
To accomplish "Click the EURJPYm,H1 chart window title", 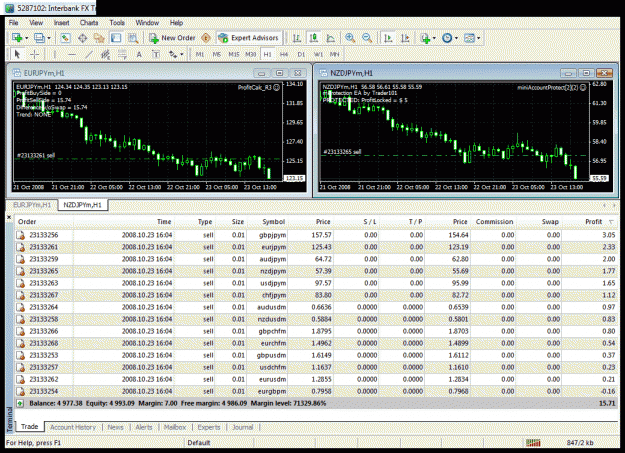I will point(44,73).
